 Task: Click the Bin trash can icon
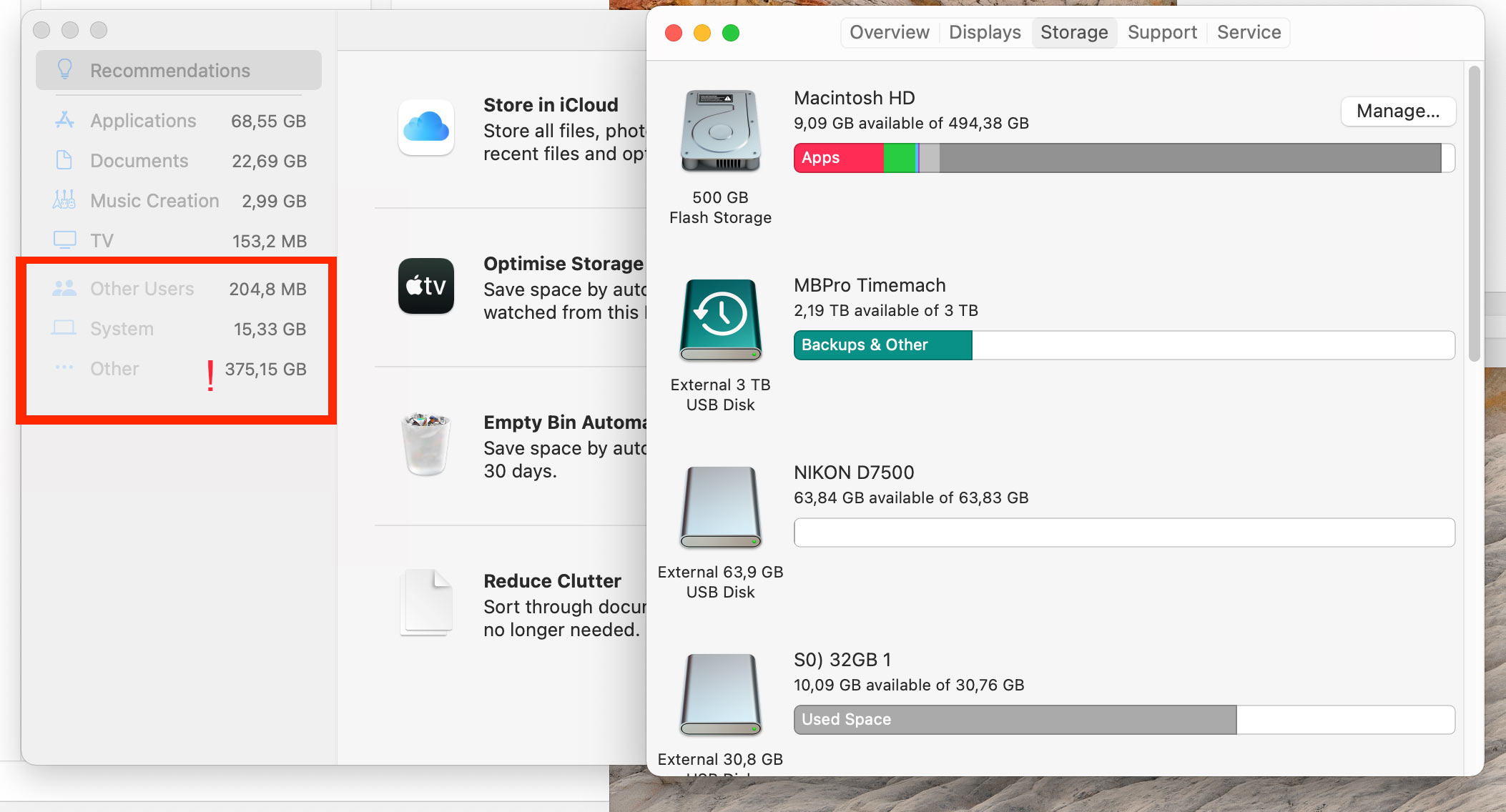(x=426, y=444)
